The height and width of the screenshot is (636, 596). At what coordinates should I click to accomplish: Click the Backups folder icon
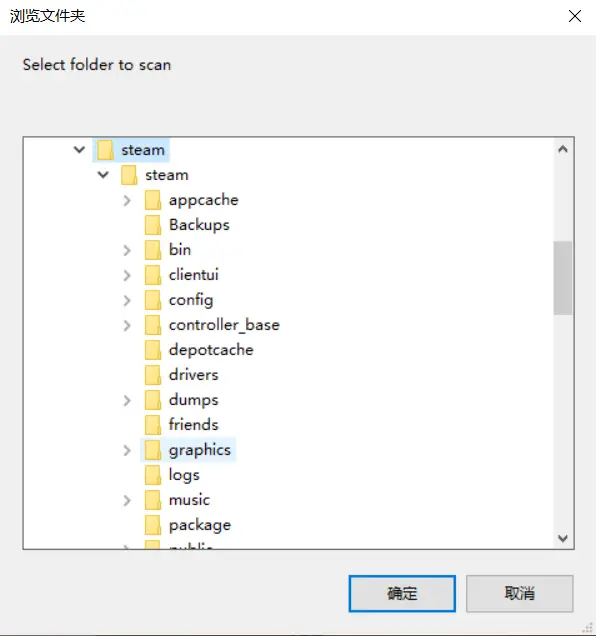point(153,225)
